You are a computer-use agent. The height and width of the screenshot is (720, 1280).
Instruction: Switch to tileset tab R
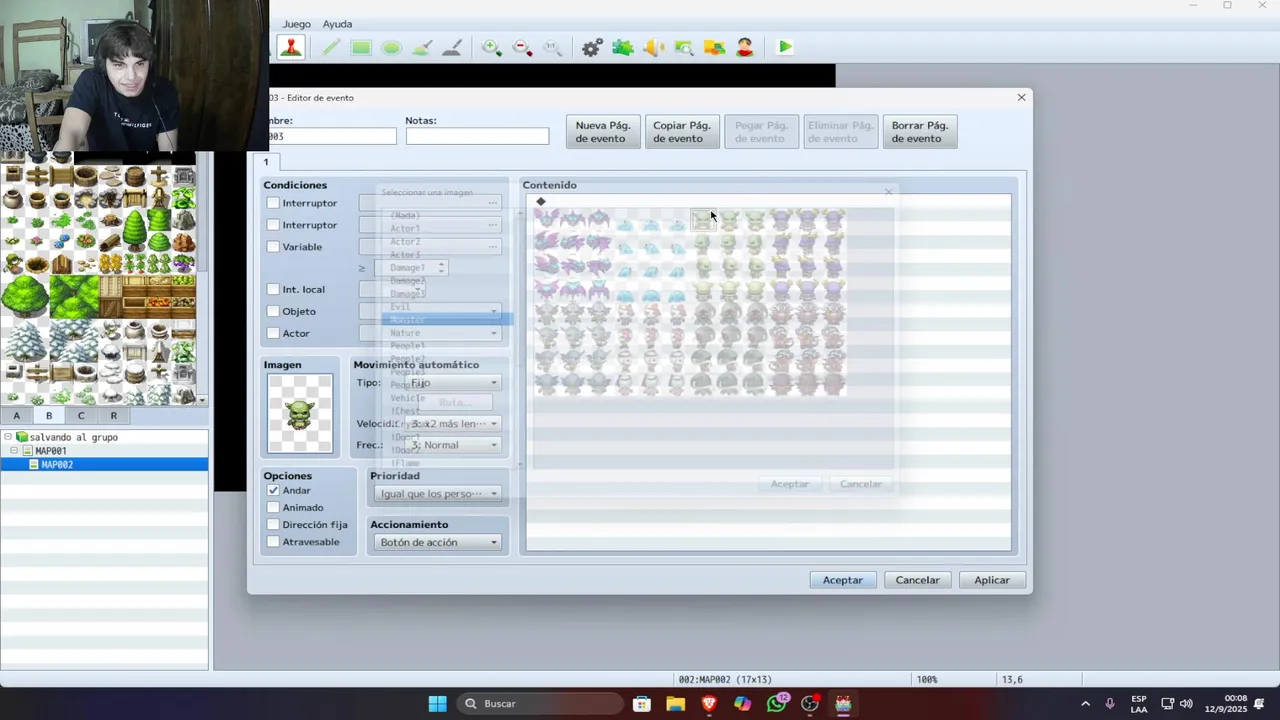coord(113,416)
